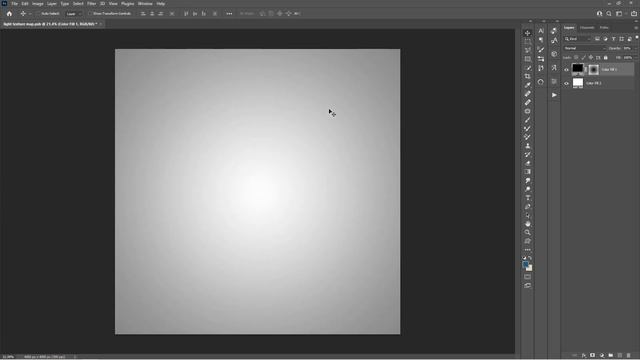Click the foreground color swatch
Screen dimensions: 640x360
[525, 264]
